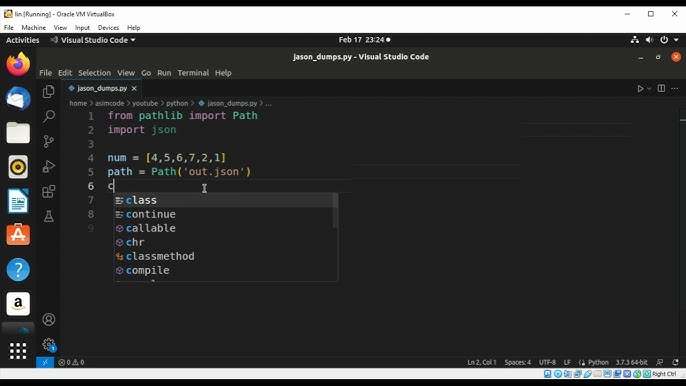This screenshot has height=386, width=686.
Task: Open the Search view icon
Action: pyautogui.click(x=49, y=116)
